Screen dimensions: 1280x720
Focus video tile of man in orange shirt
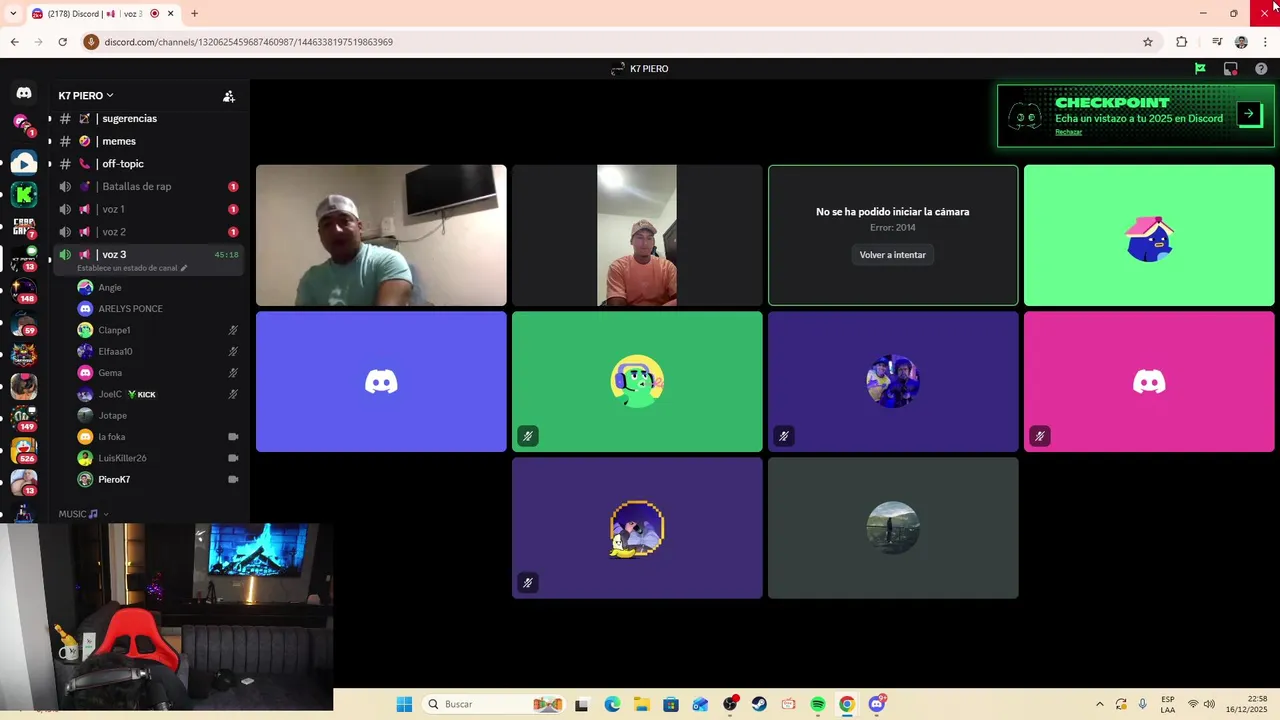pyautogui.click(x=637, y=235)
